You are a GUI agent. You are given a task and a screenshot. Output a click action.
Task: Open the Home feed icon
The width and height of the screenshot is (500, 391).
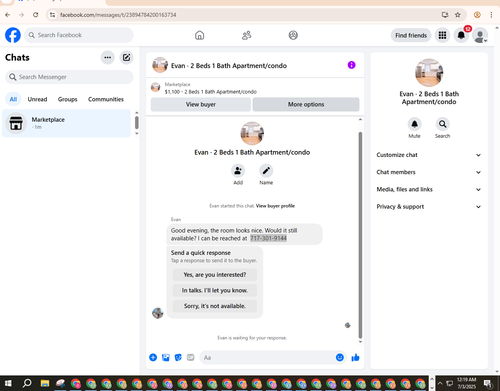199,35
